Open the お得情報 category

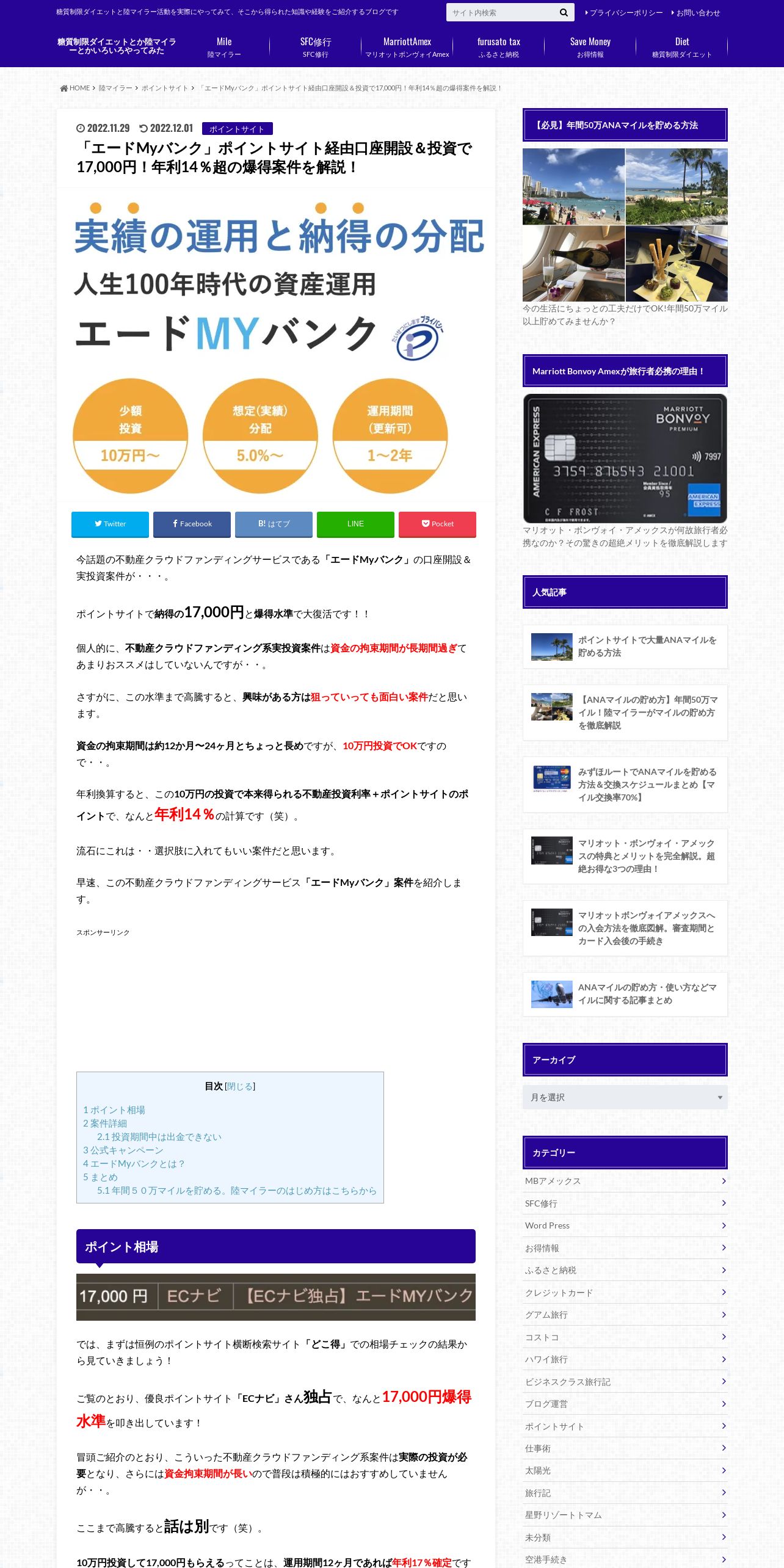pyautogui.click(x=625, y=1248)
